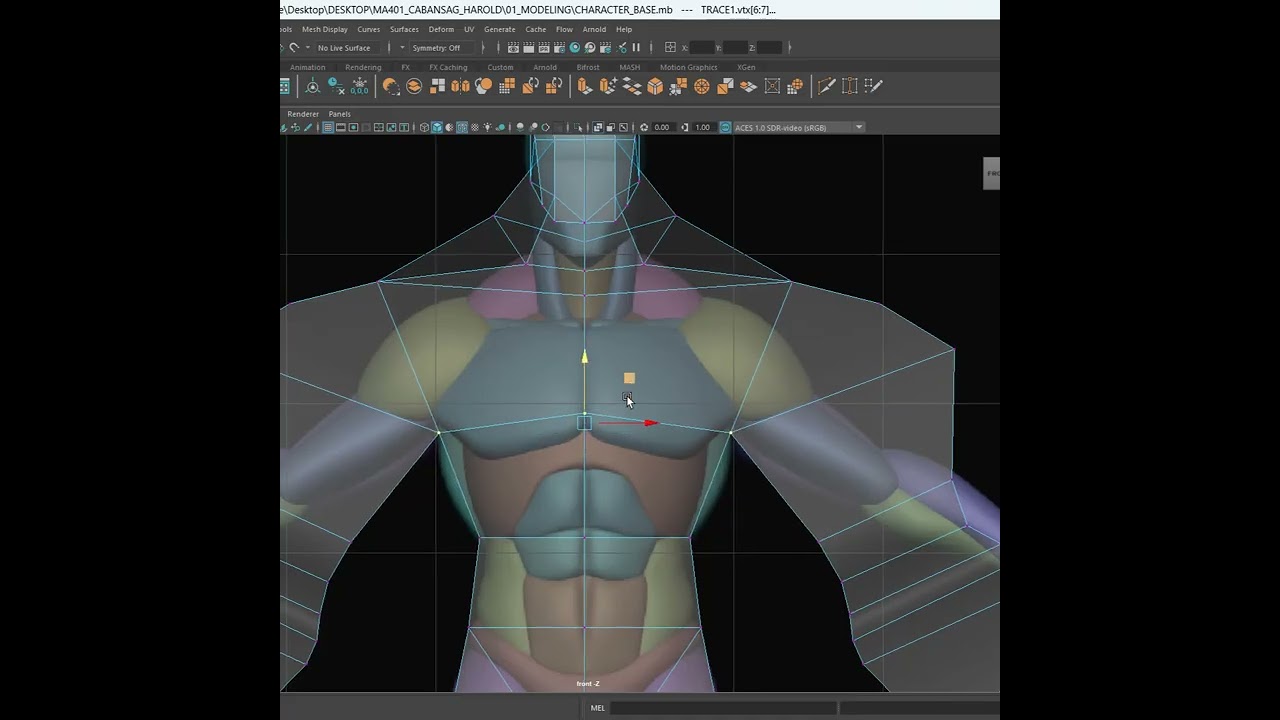Click the Freeze Transformations 0,0,0 icon
Viewport: 1280px width, 720px height.
[359, 86]
